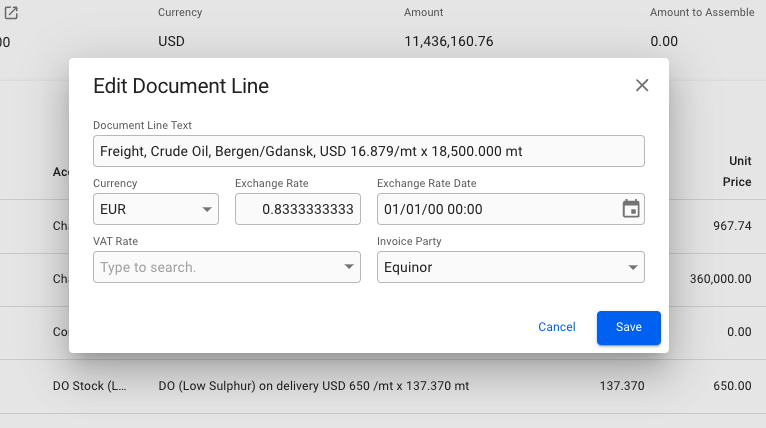Image resolution: width=766 pixels, height=428 pixels.
Task: Click the Amount column header
Action: pyautogui.click(x=423, y=13)
